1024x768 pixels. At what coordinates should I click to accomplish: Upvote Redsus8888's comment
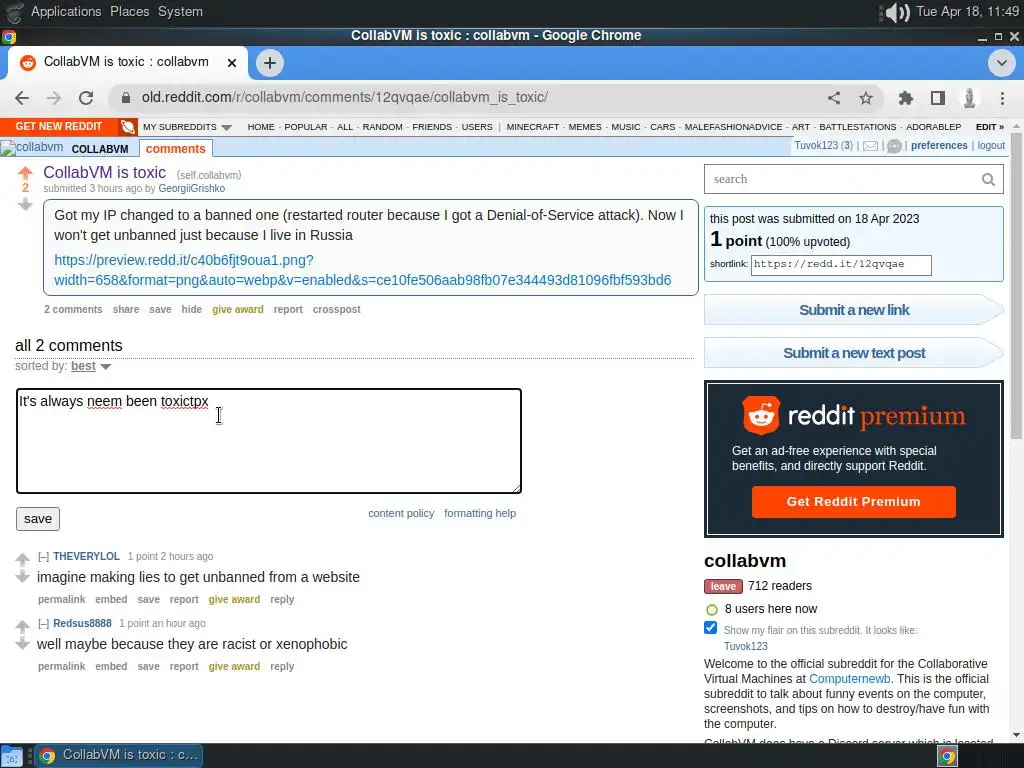[22, 626]
